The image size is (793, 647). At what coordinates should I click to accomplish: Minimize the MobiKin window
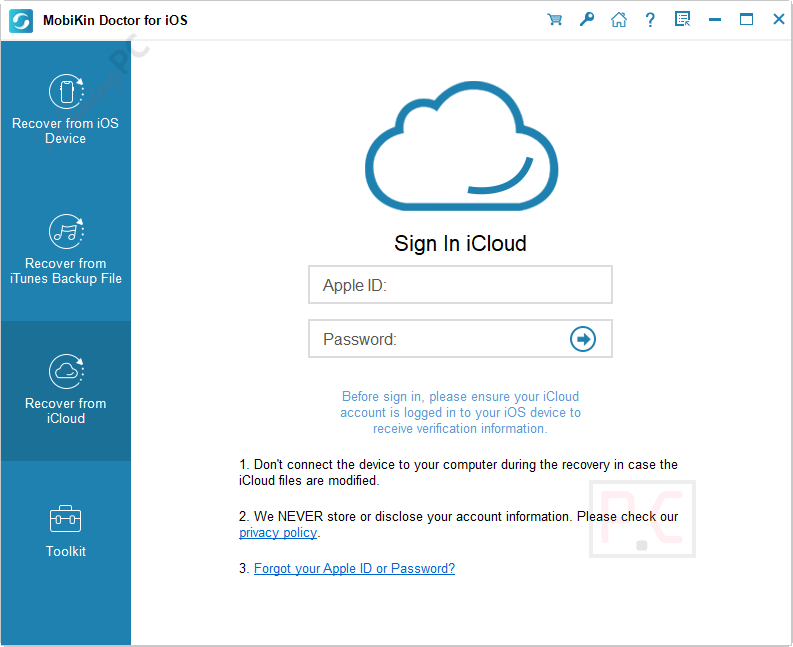pos(715,20)
